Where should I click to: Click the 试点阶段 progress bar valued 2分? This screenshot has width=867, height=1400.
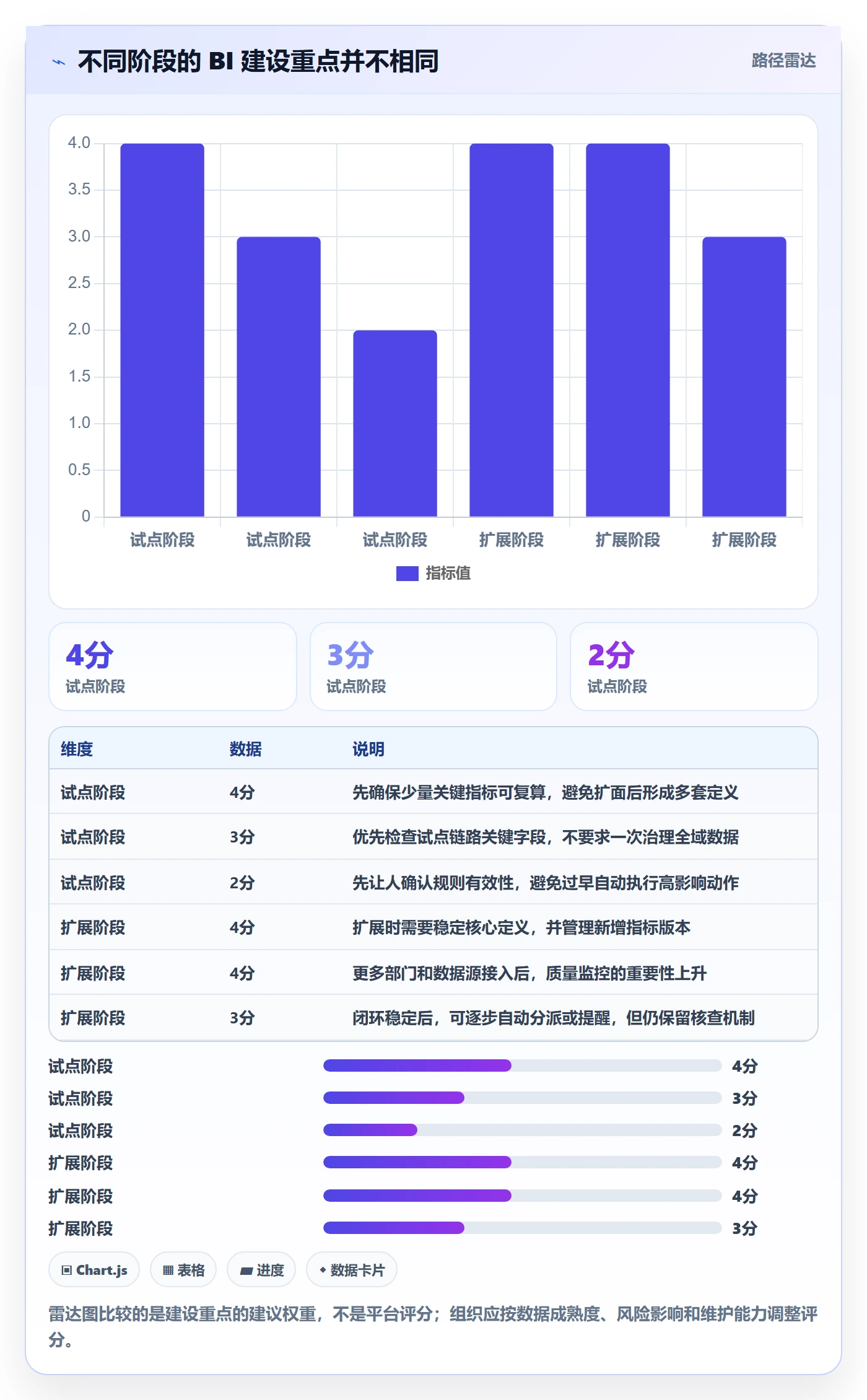(x=522, y=1130)
